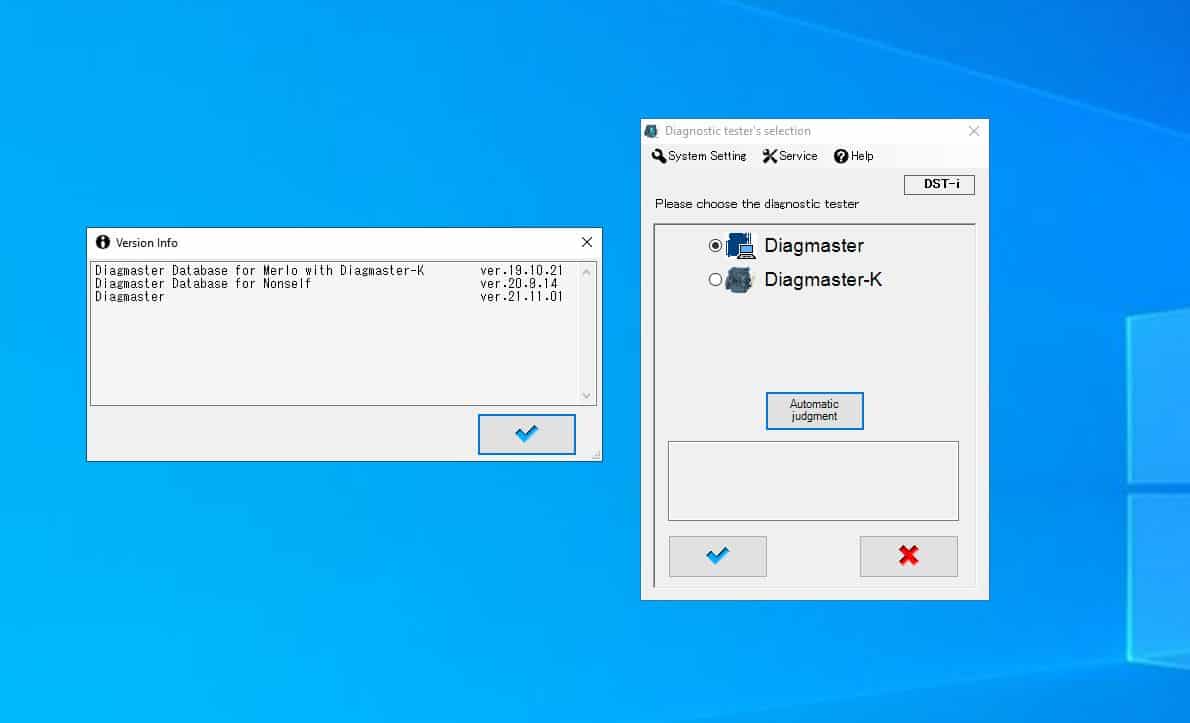The width and height of the screenshot is (1190, 723).
Task: Close the Version Info window
Action: [x=587, y=242]
